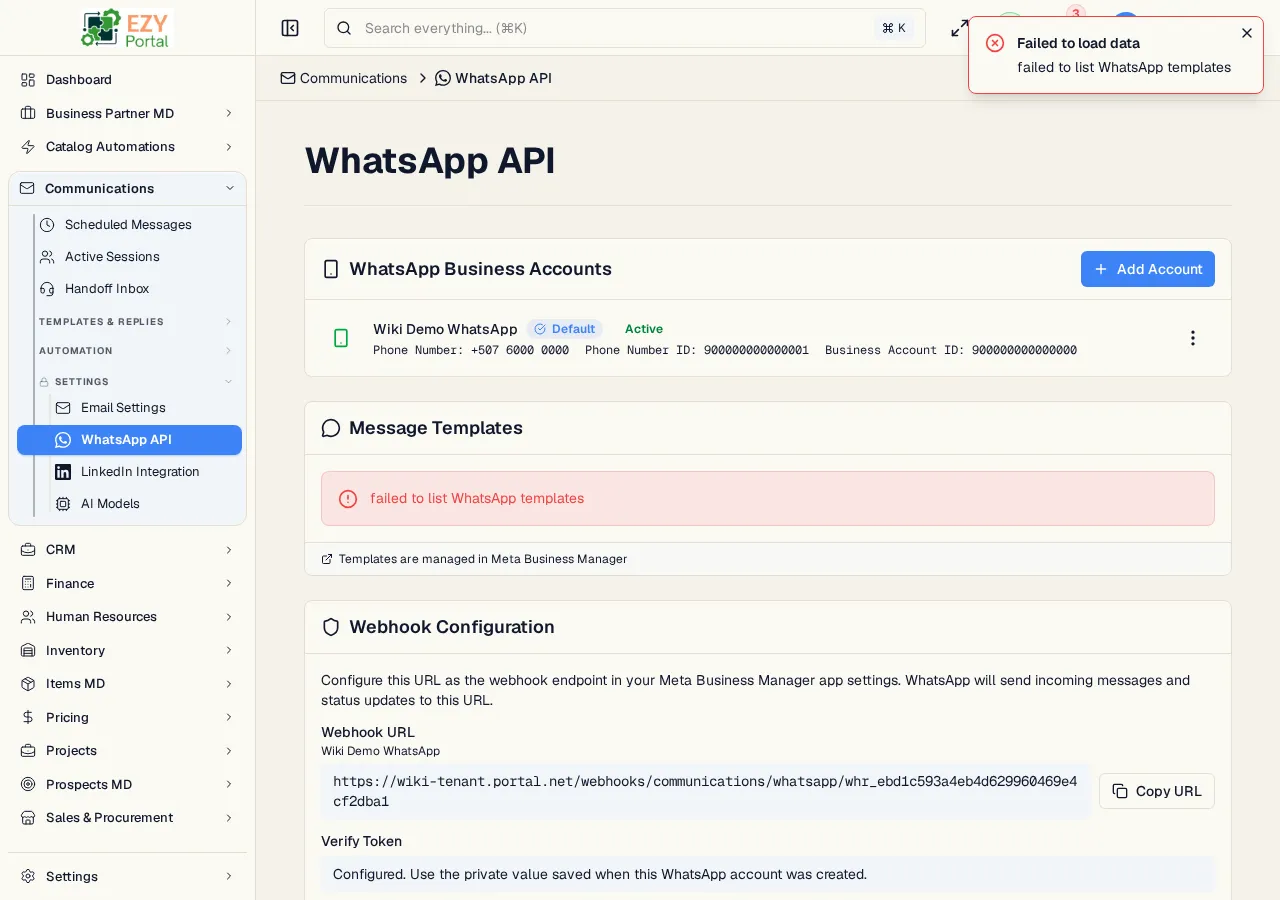This screenshot has width=1280, height=900.
Task: Toggle the sidebar collapse icon
Action: (x=290, y=28)
